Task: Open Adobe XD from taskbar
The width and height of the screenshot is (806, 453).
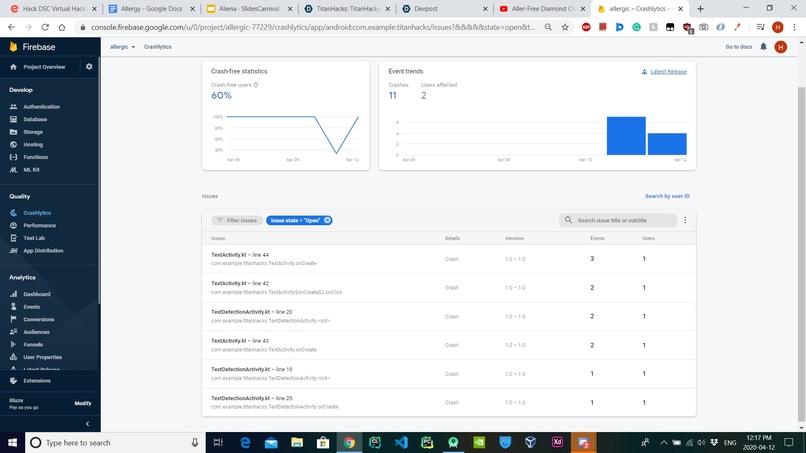Action: point(557,443)
